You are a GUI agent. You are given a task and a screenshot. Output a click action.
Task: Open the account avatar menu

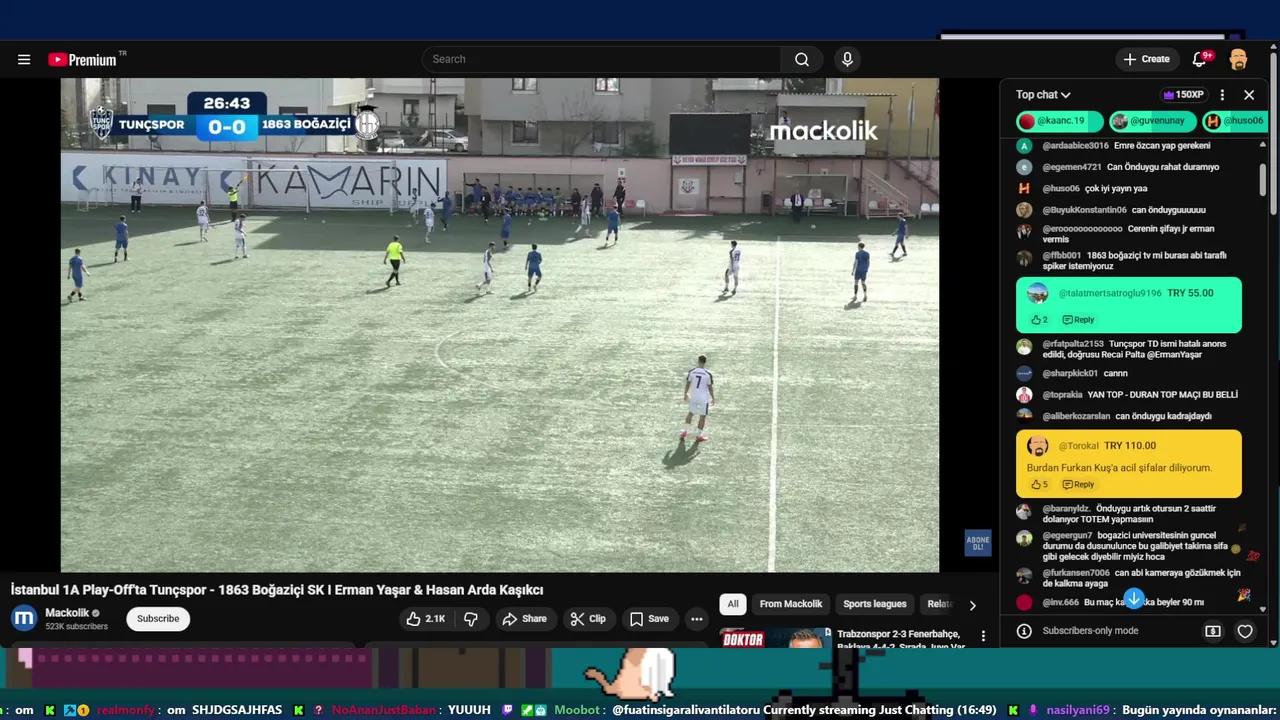pyautogui.click(x=1238, y=59)
